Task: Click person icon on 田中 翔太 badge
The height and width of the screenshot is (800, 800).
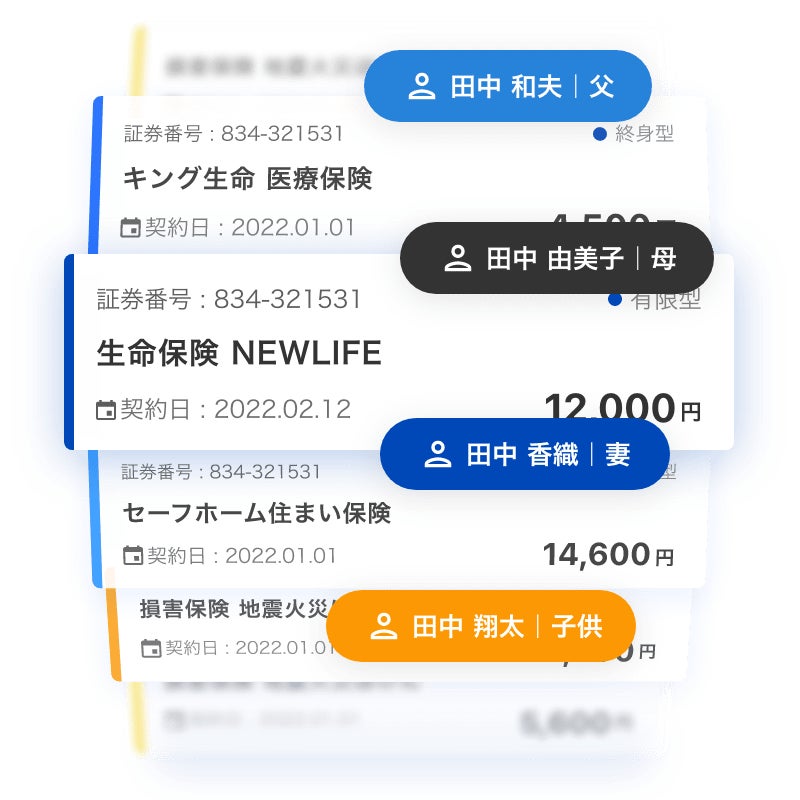Action: (x=384, y=627)
